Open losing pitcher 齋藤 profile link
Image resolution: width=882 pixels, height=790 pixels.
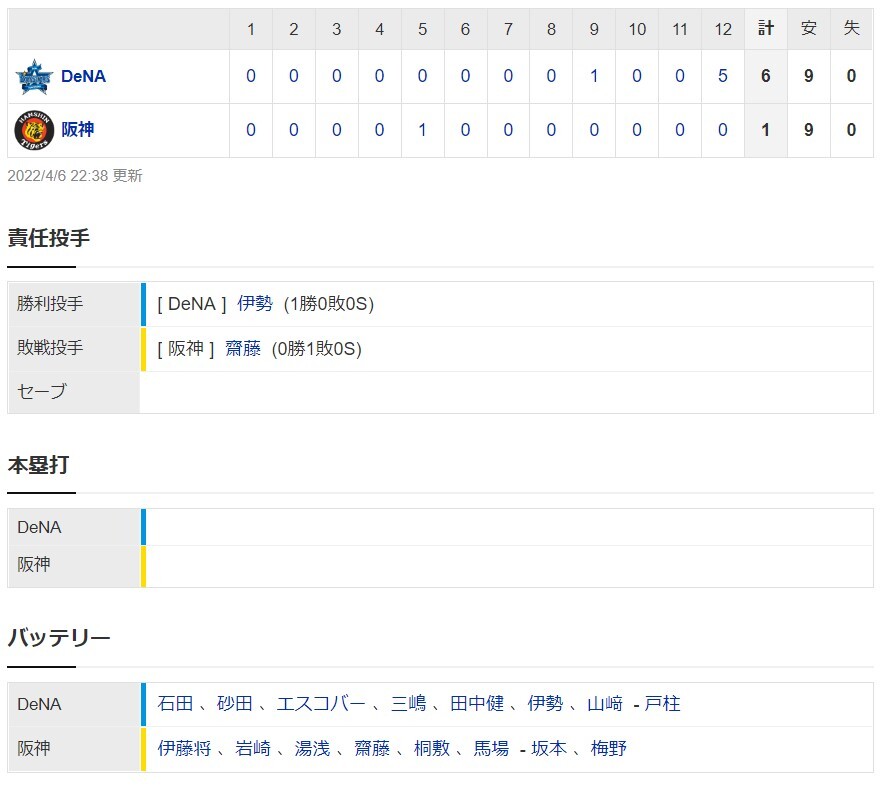tap(243, 349)
